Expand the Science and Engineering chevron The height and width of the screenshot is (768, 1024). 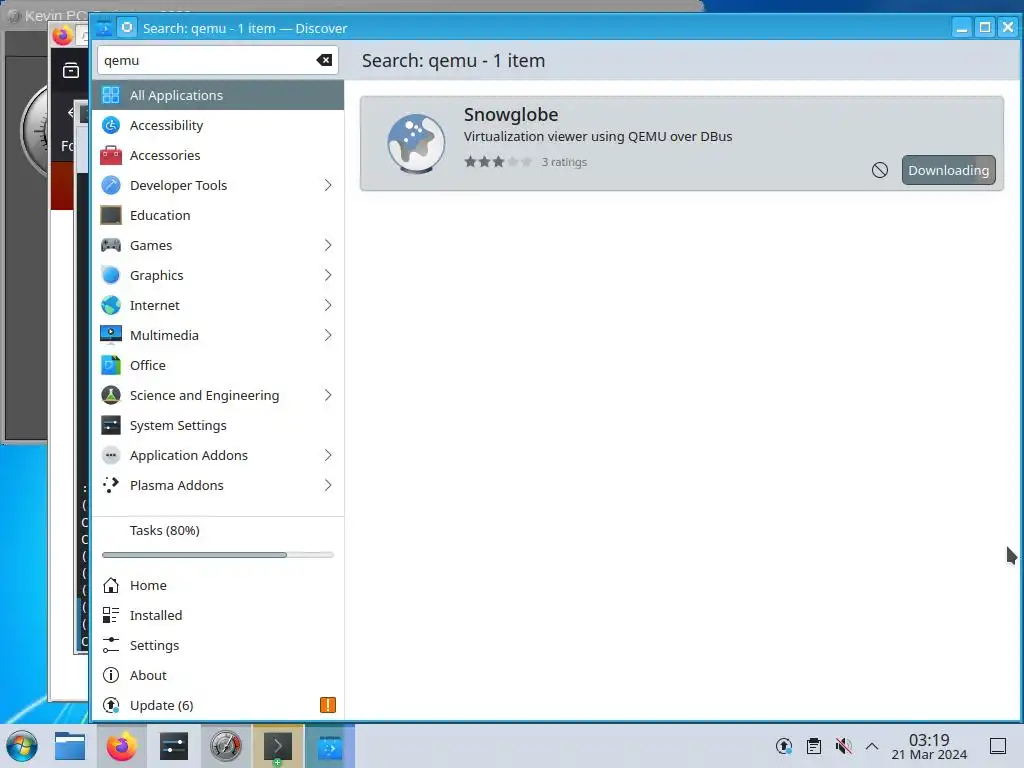tap(328, 396)
